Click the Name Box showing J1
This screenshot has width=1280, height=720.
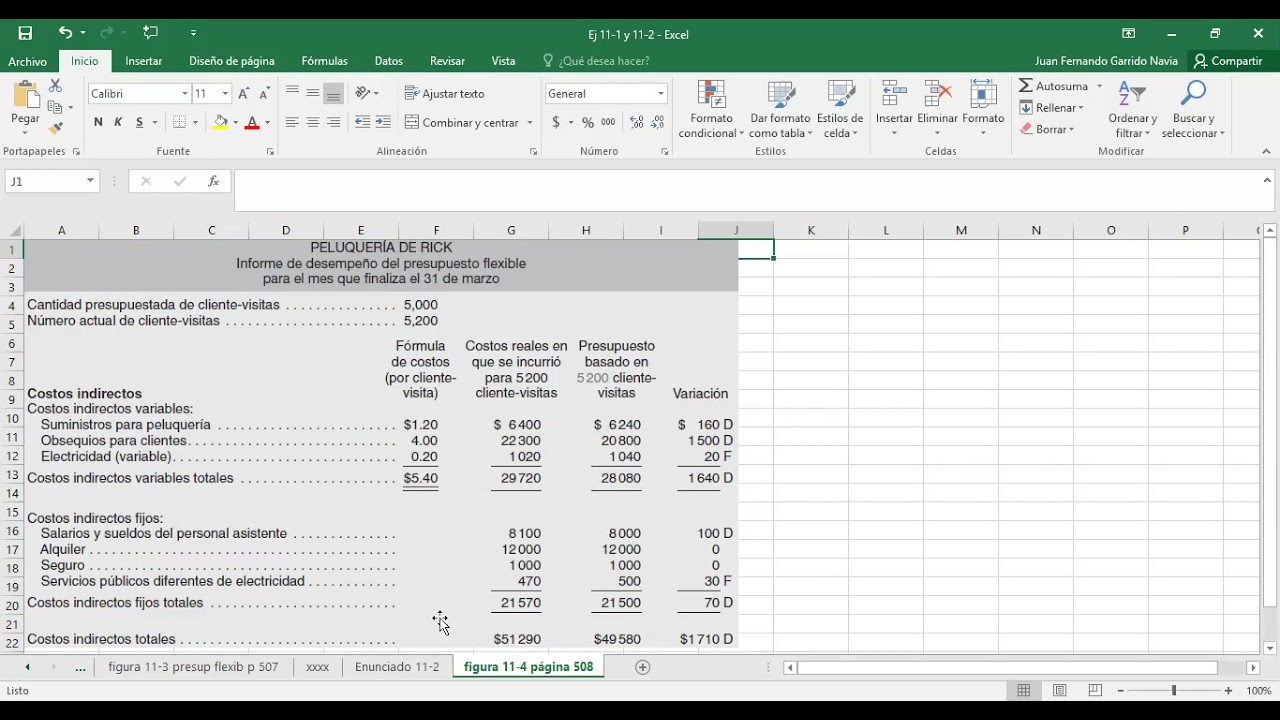click(x=52, y=181)
